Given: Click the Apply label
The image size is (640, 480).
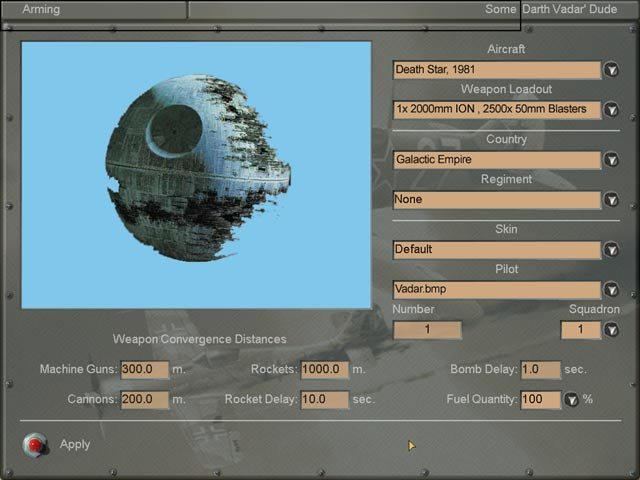Looking at the screenshot, I should [75, 444].
